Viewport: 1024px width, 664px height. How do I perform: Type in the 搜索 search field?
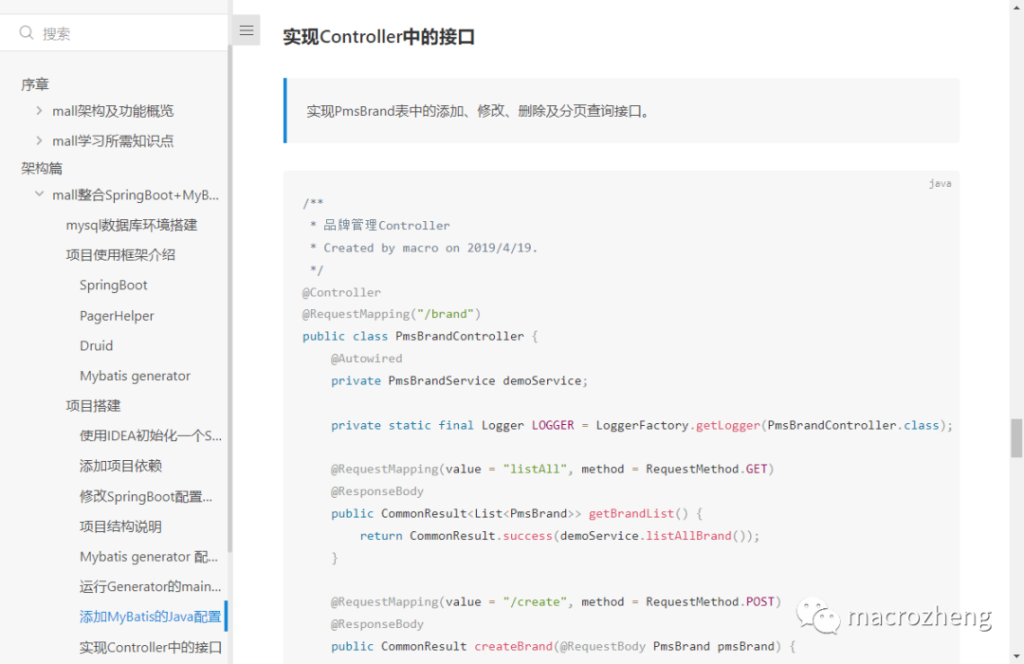click(x=130, y=33)
